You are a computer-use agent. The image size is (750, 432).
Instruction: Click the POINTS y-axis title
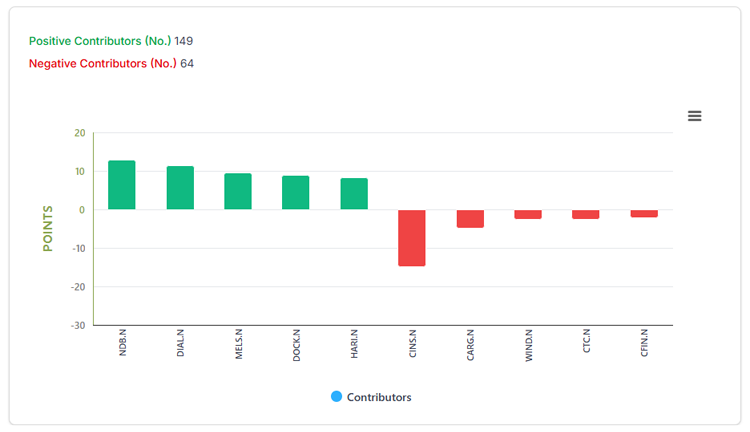point(47,229)
